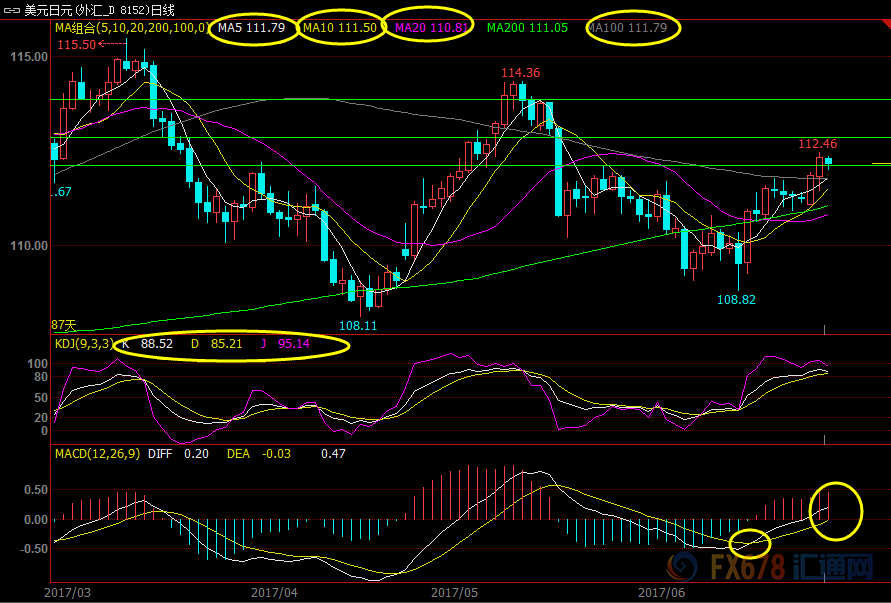Open the MA组合(5,10,20,200,100,0) indicator label
The image size is (891, 603).
coord(131,27)
